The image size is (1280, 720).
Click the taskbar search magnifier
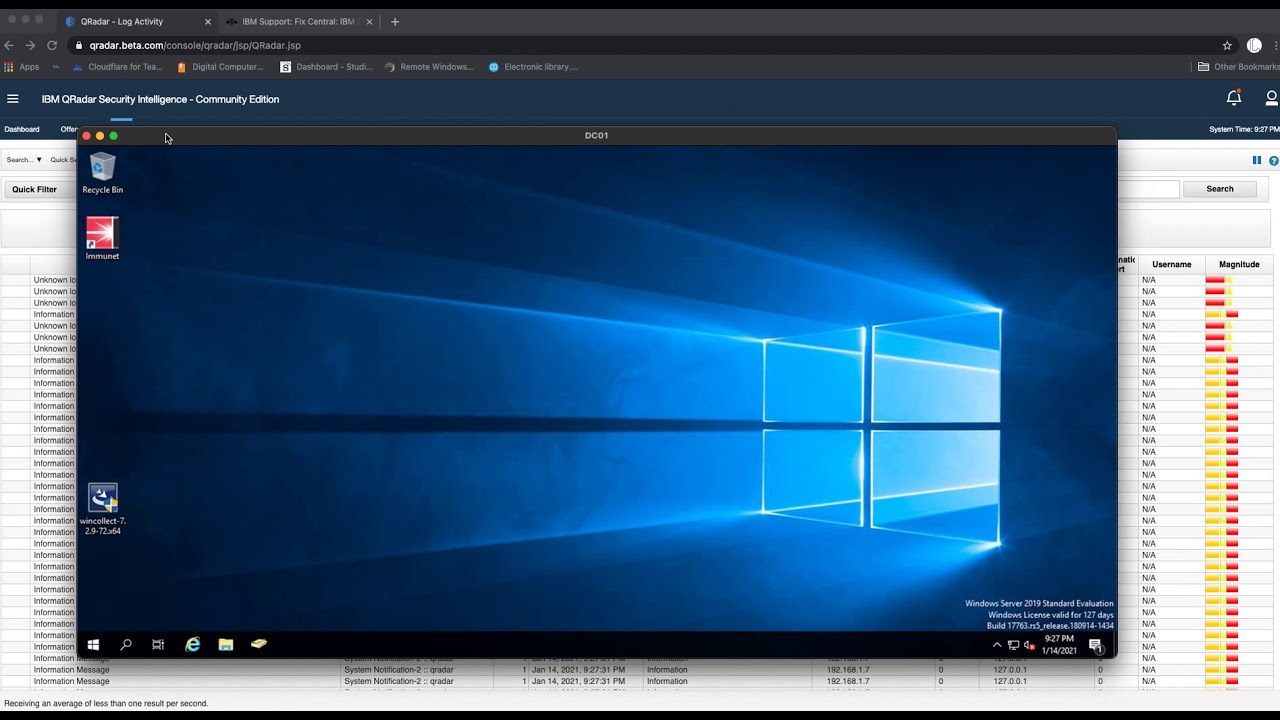pos(126,645)
